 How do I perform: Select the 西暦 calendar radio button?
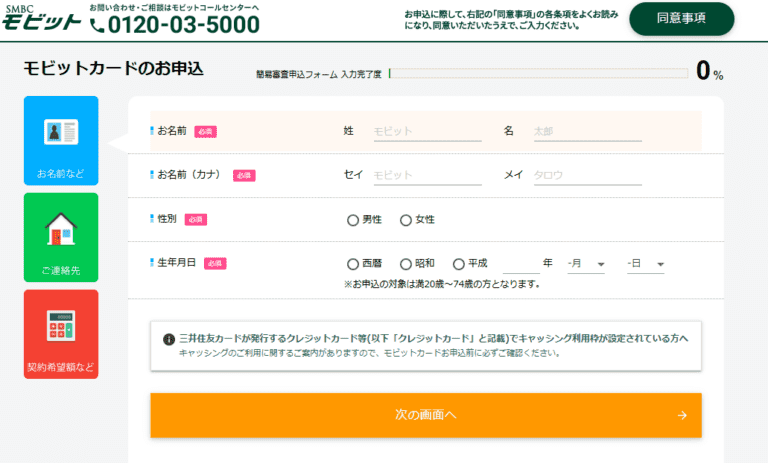pyautogui.click(x=353, y=265)
